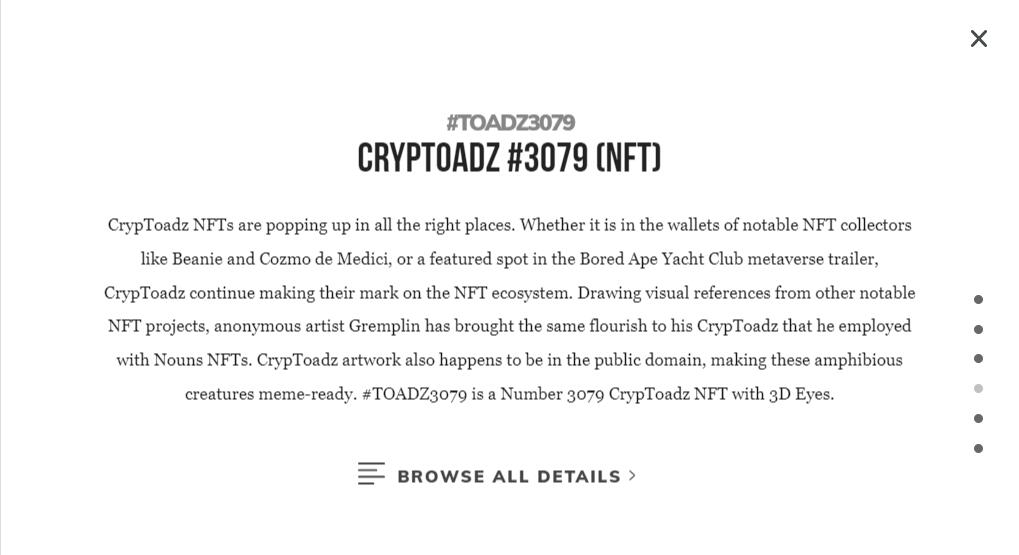
Task: Go to the third section dot
Action: (x=978, y=358)
